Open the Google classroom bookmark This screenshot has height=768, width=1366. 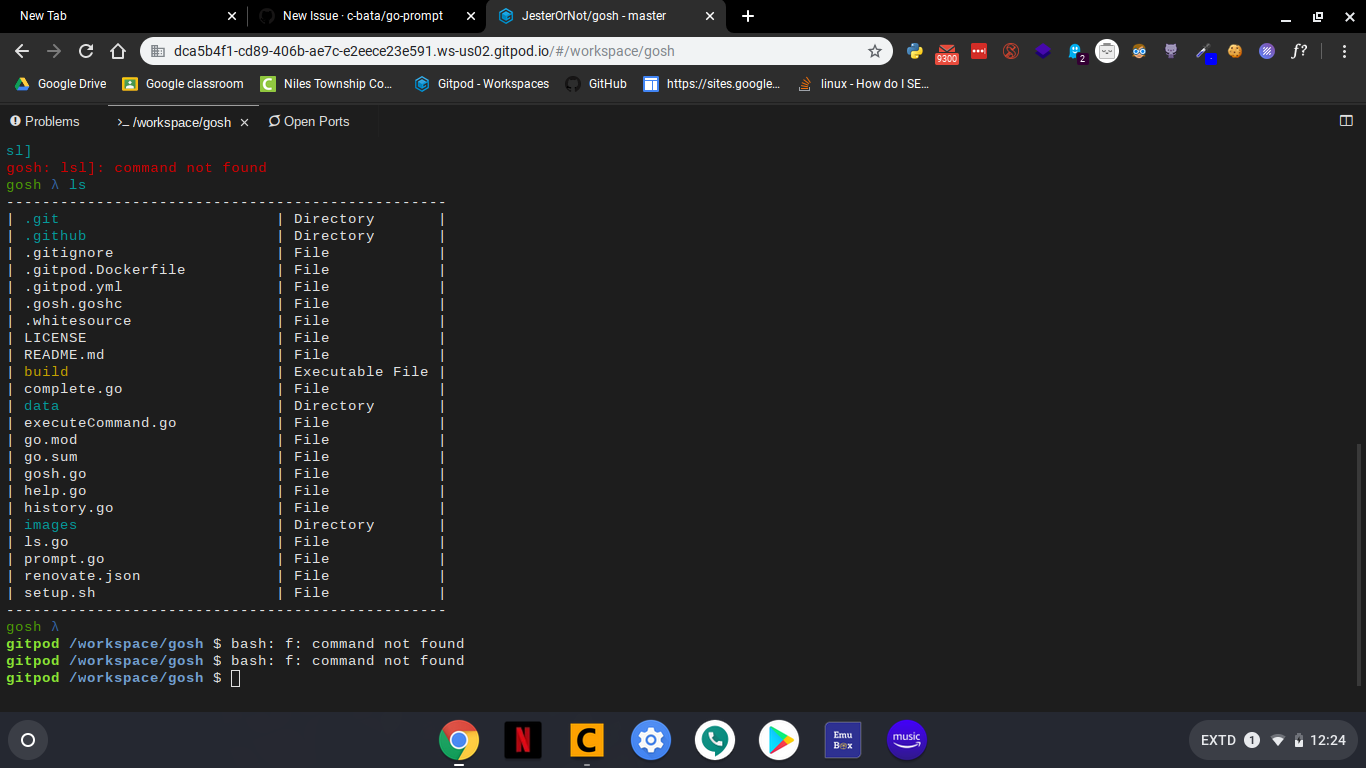(x=183, y=84)
